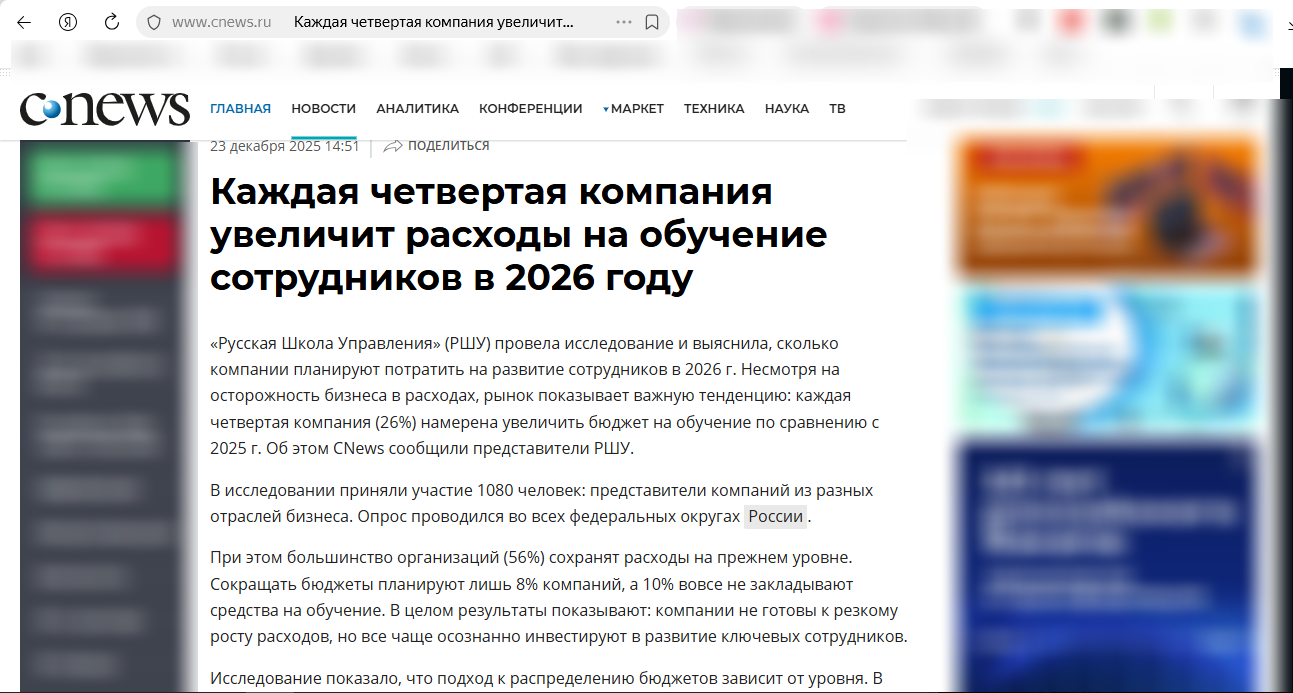1293x693 pixels.
Task: Open the Yandex home 'Я' icon
Action: (x=68, y=22)
